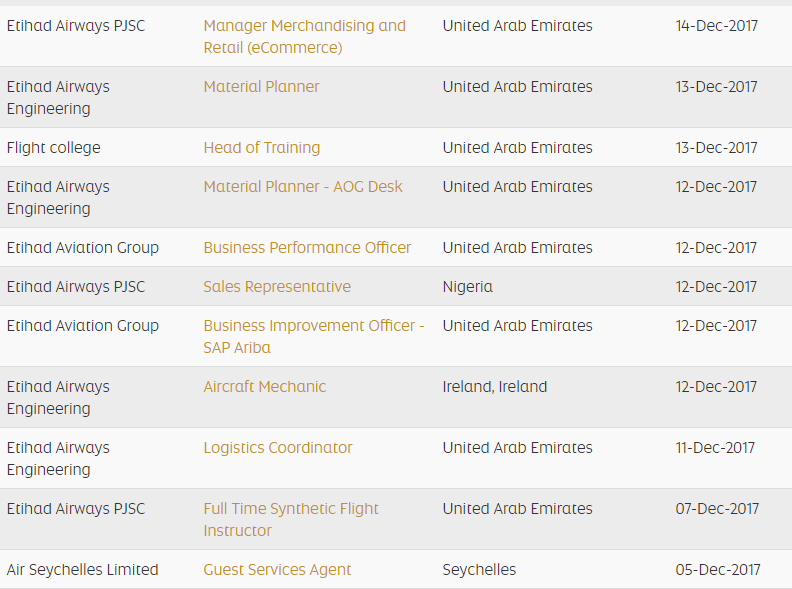Click the Aircraft Mechanic job title
Image resolution: width=792 pixels, height=589 pixels.
point(264,387)
